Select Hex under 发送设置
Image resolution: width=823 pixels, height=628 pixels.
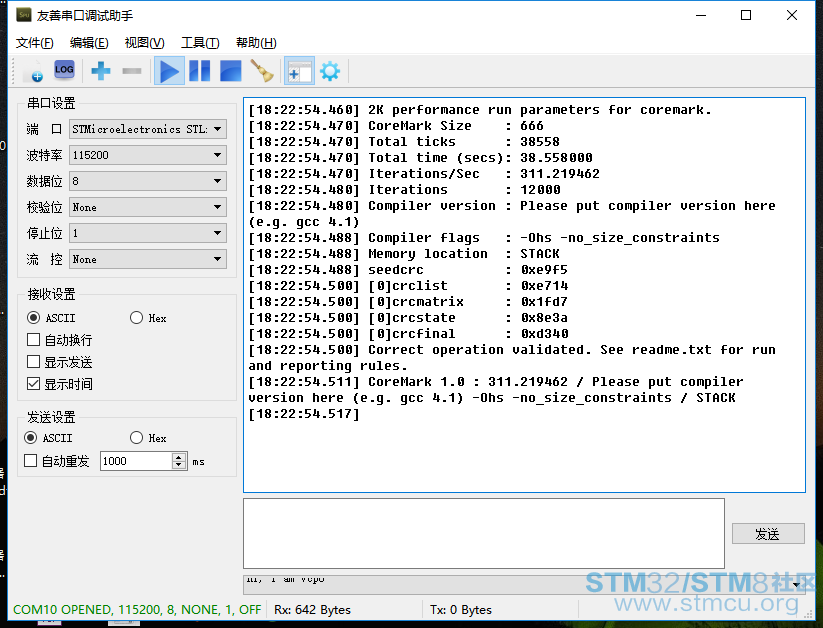136,438
